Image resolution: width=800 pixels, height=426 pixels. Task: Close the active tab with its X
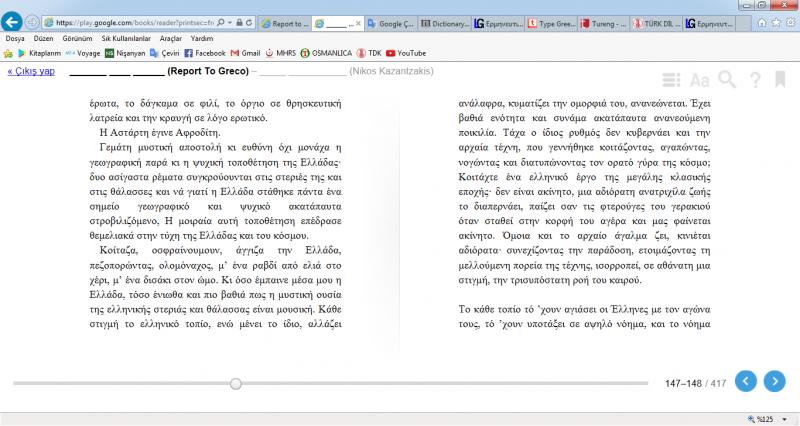tap(358, 23)
